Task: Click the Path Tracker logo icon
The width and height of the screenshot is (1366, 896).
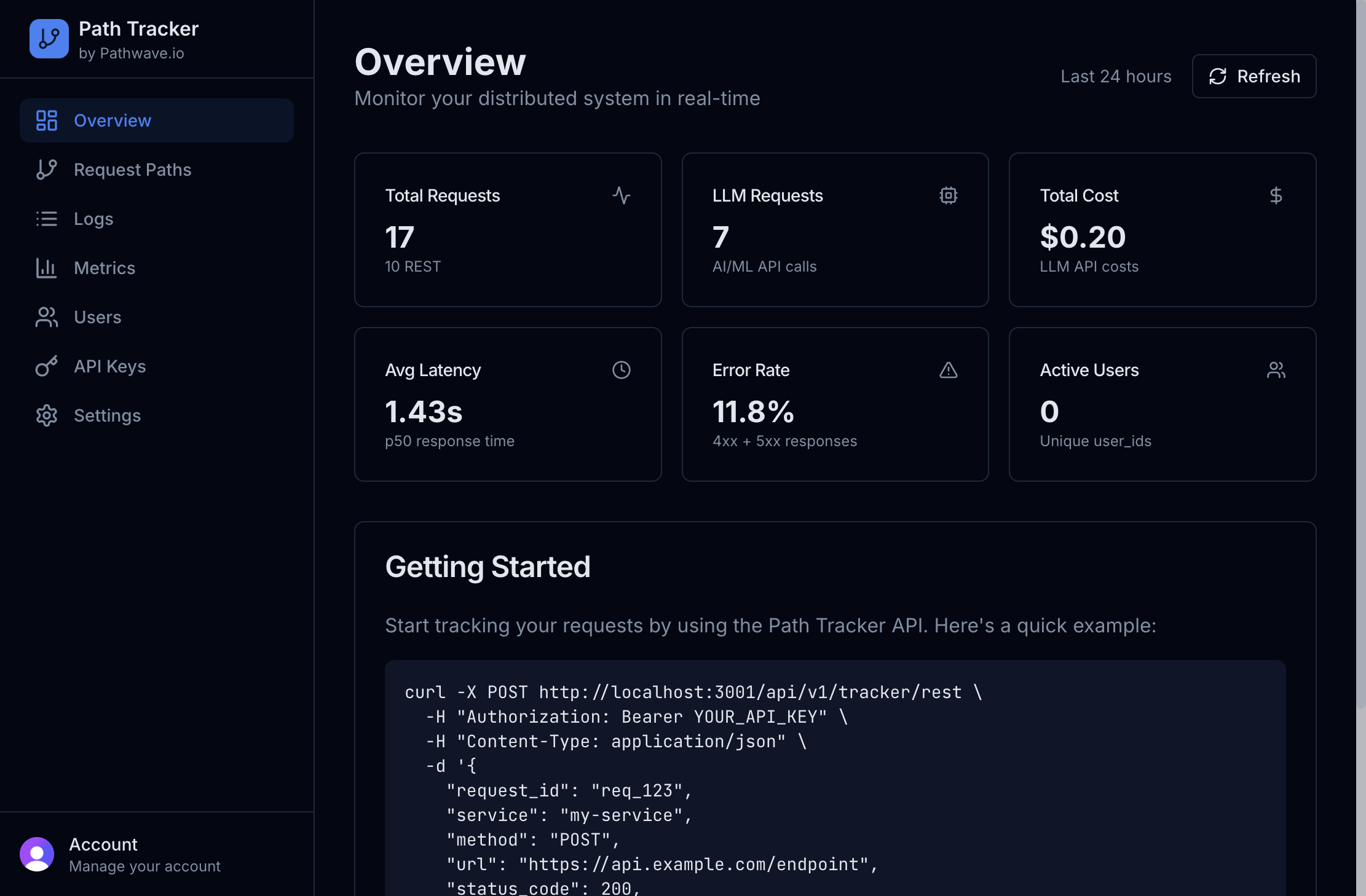Action: [49, 39]
